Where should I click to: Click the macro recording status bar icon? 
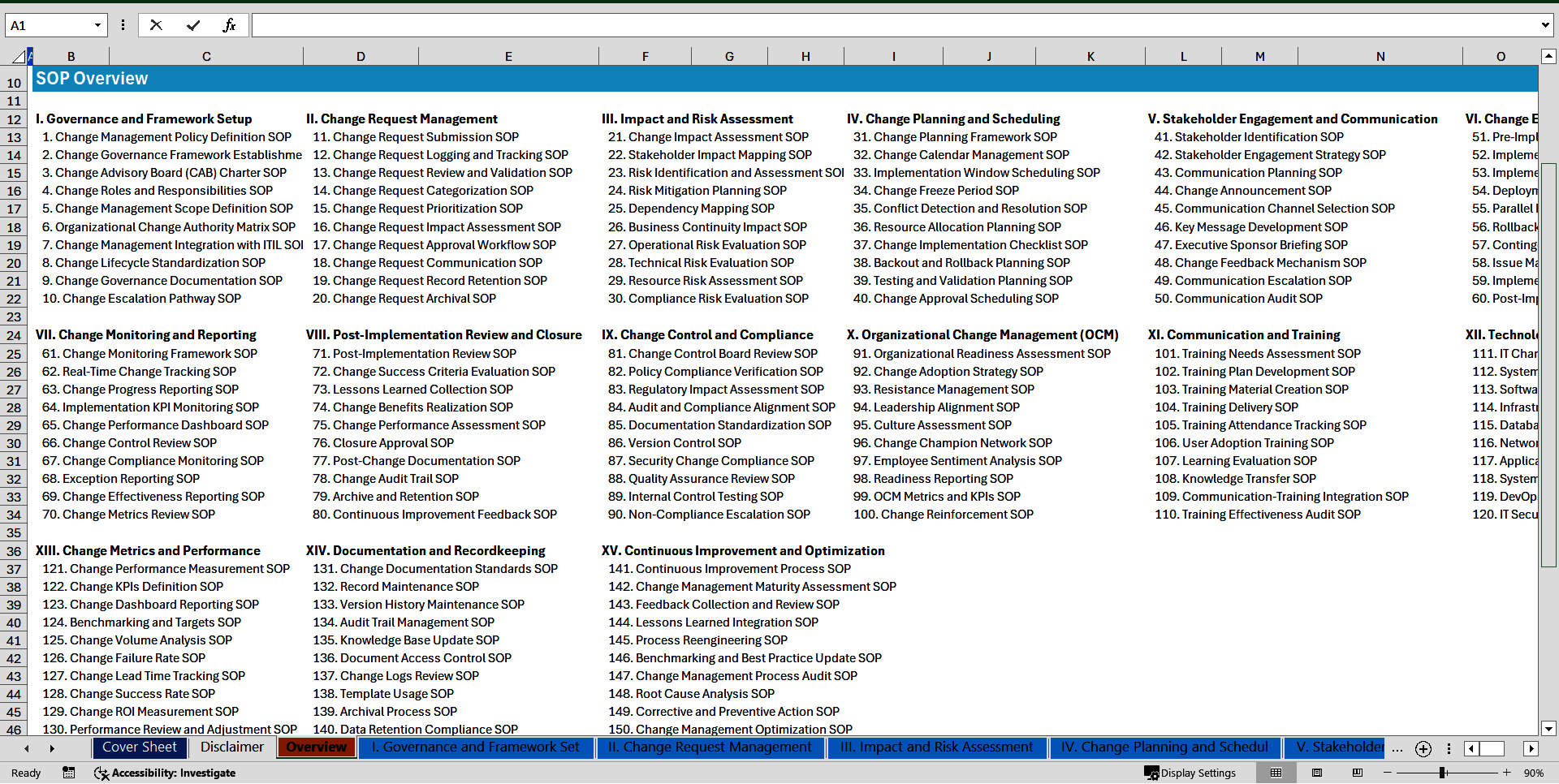click(69, 773)
